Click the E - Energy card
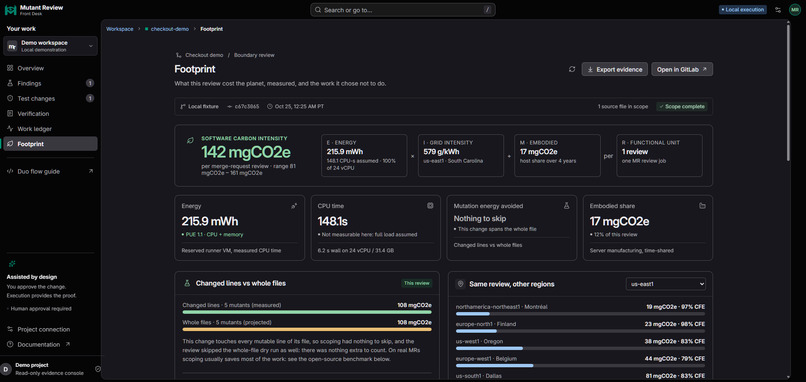Image resolution: width=806 pixels, height=382 pixels. pos(364,155)
